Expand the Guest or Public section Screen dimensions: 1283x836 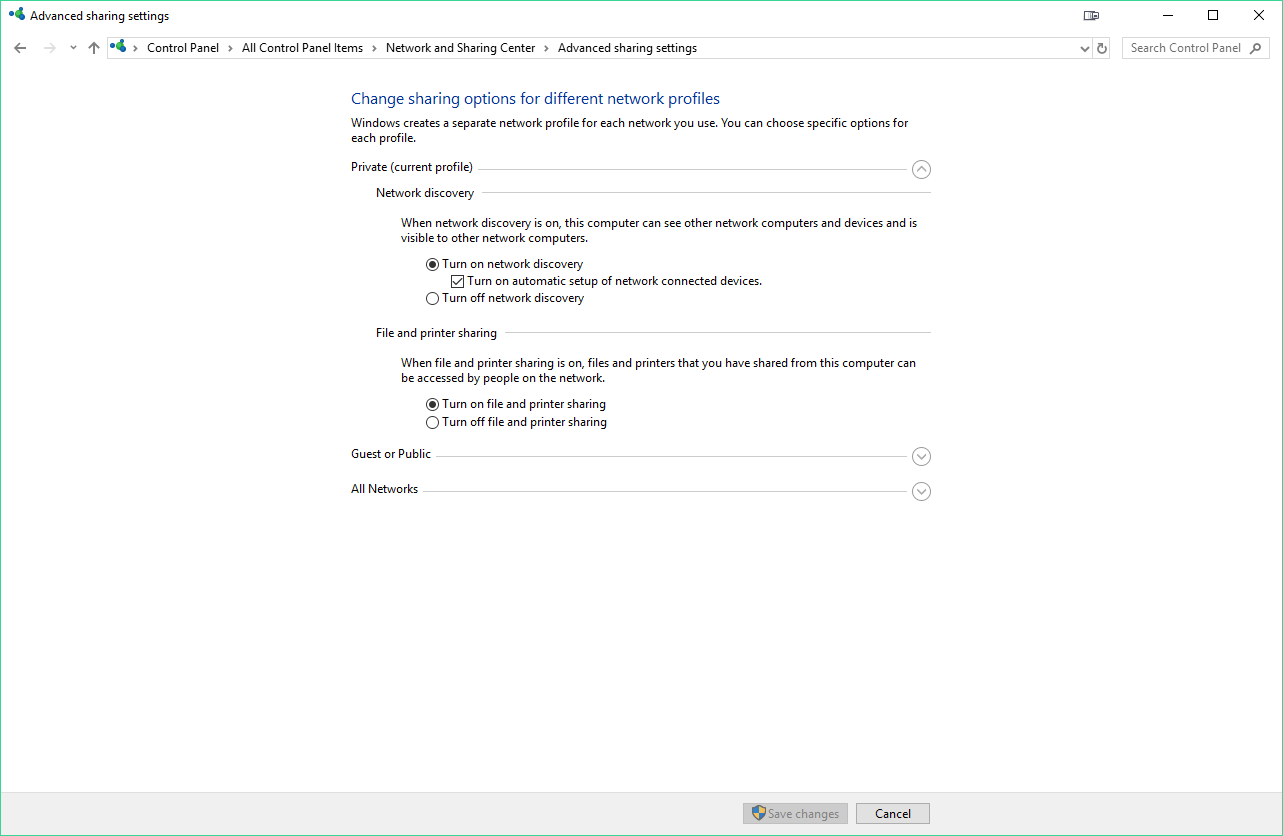(x=922, y=457)
